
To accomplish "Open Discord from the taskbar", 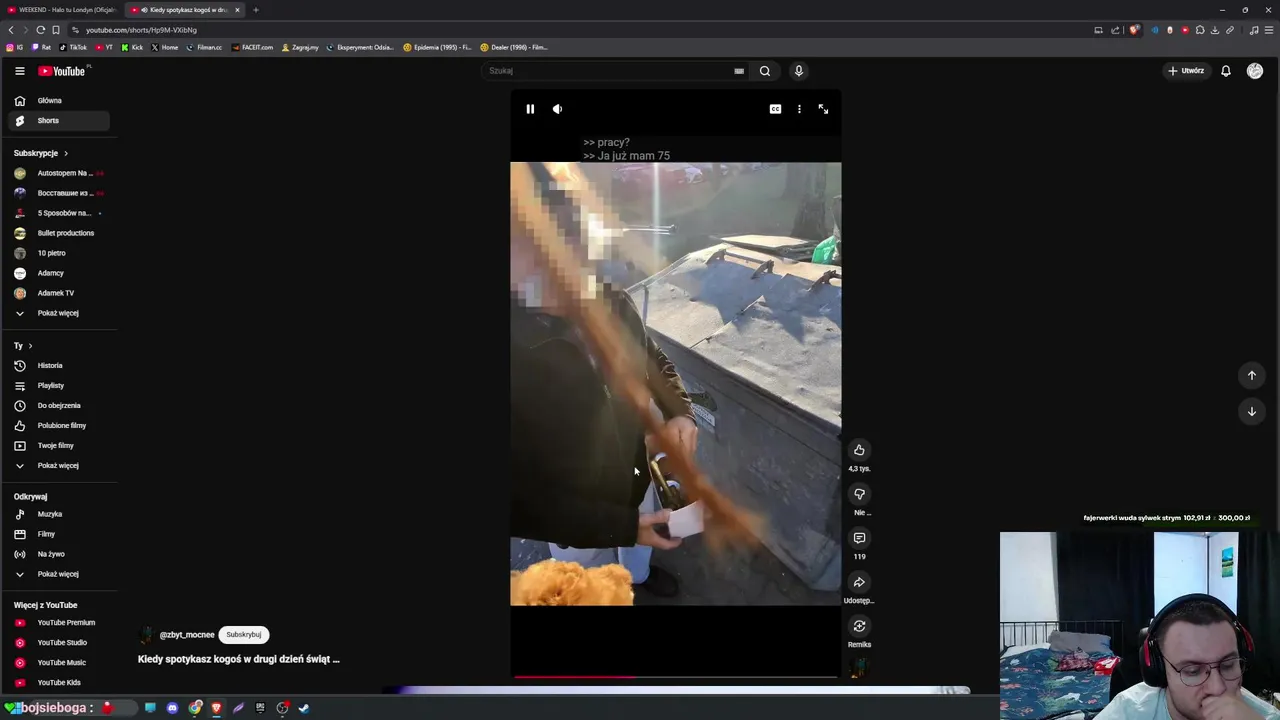I will pos(172,708).
